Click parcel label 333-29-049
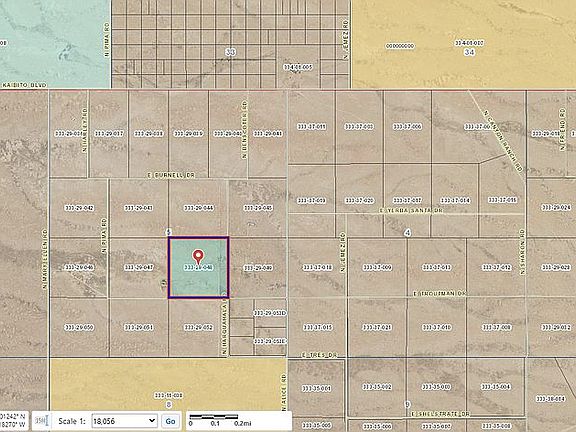The width and height of the screenshot is (576, 432). (258, 268)
